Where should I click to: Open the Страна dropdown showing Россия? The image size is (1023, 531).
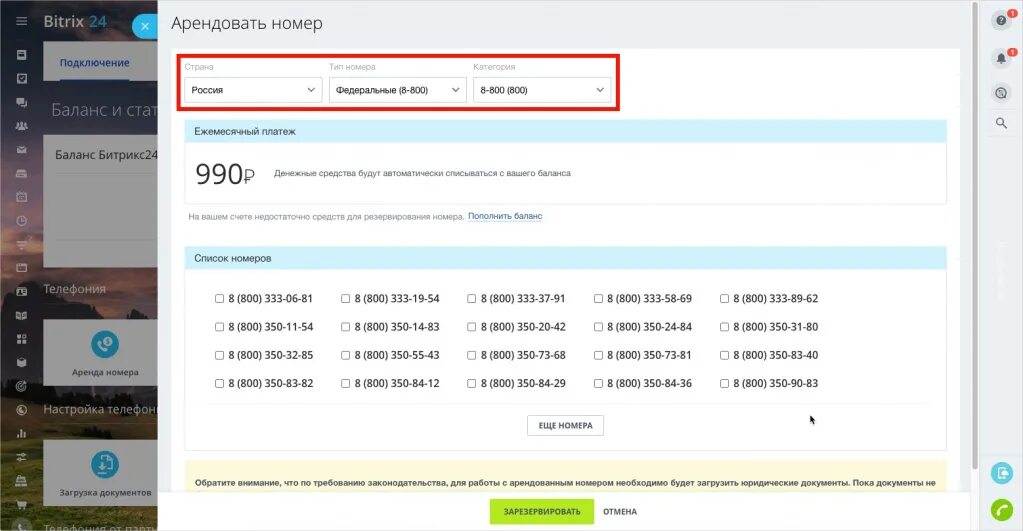click(253, 90)
